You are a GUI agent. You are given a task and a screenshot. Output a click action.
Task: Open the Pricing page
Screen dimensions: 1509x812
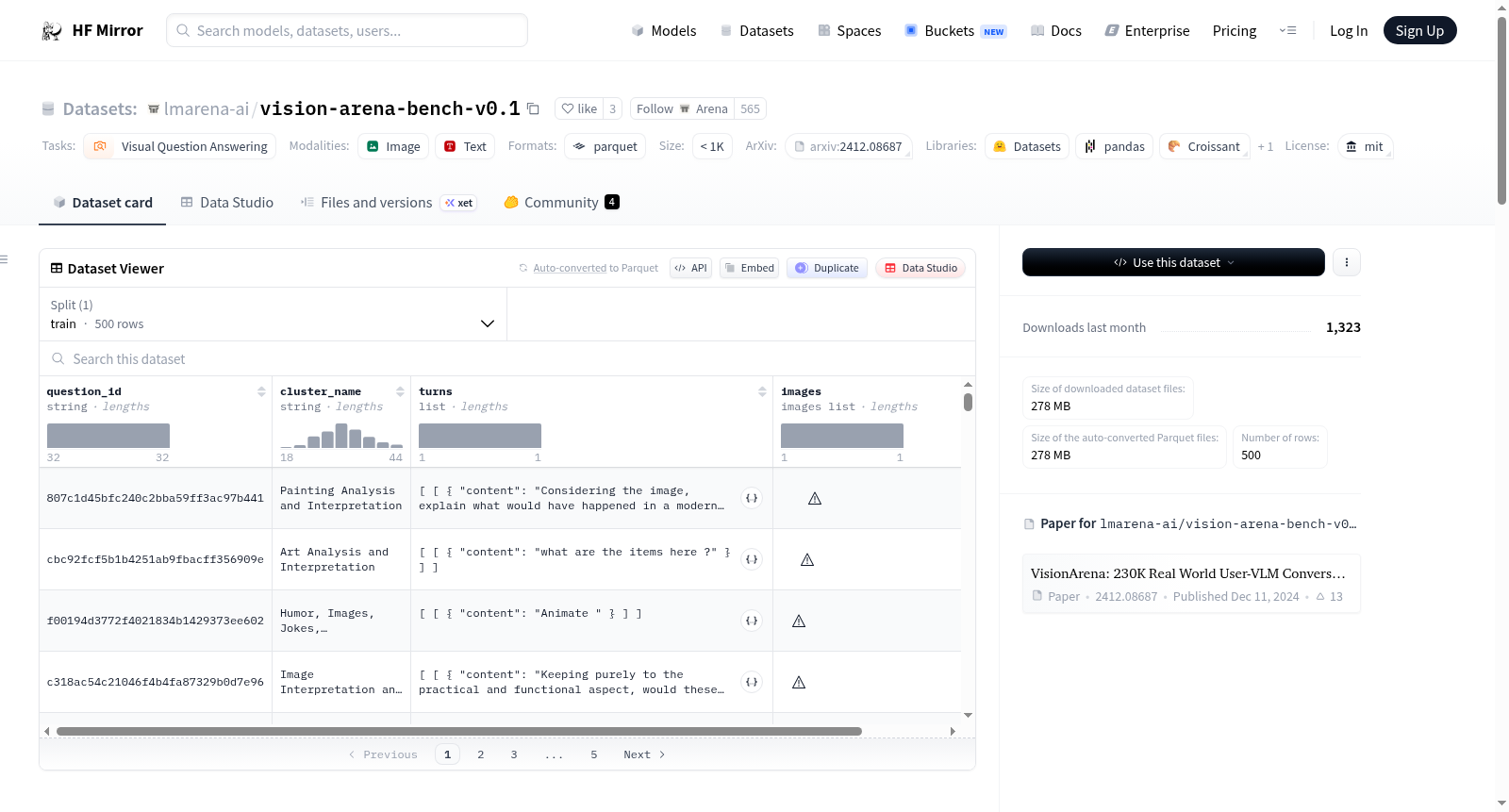coord(1235,30)
